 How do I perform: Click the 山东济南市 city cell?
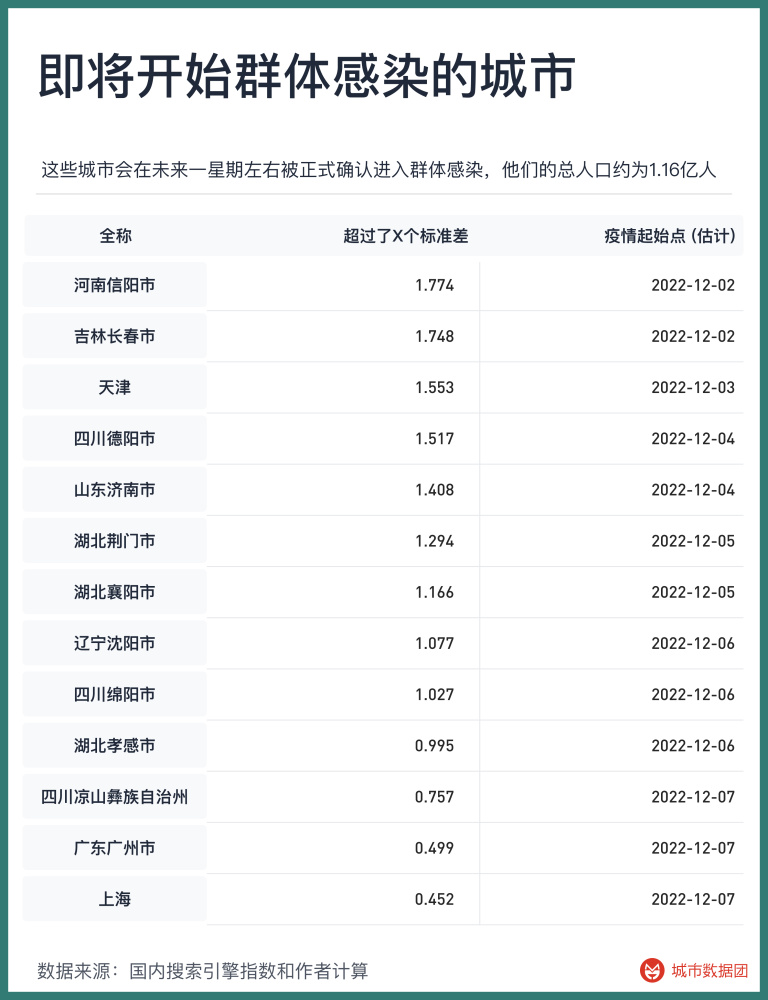[115, 490]
